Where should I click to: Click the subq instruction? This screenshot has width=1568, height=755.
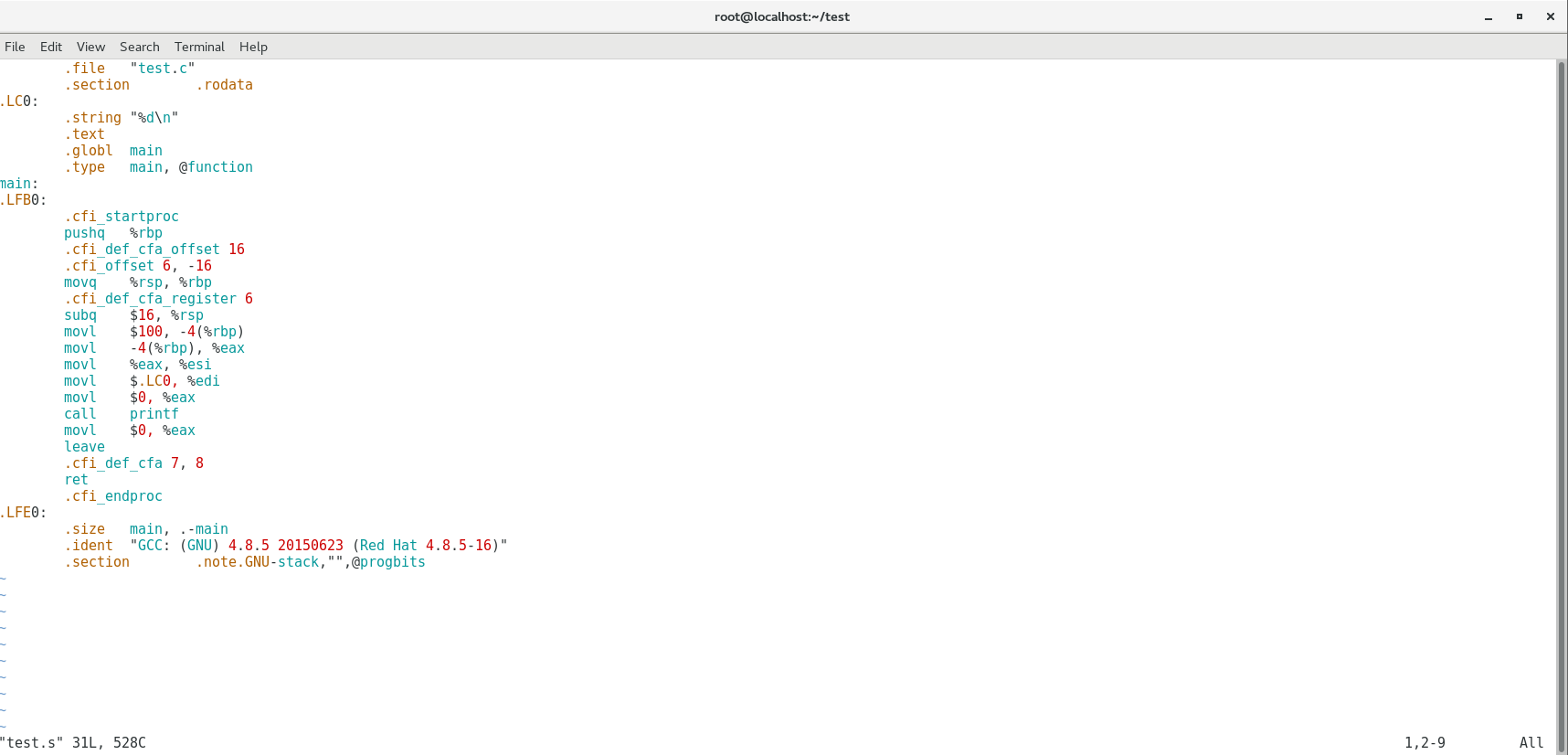[x=80, y=315]
